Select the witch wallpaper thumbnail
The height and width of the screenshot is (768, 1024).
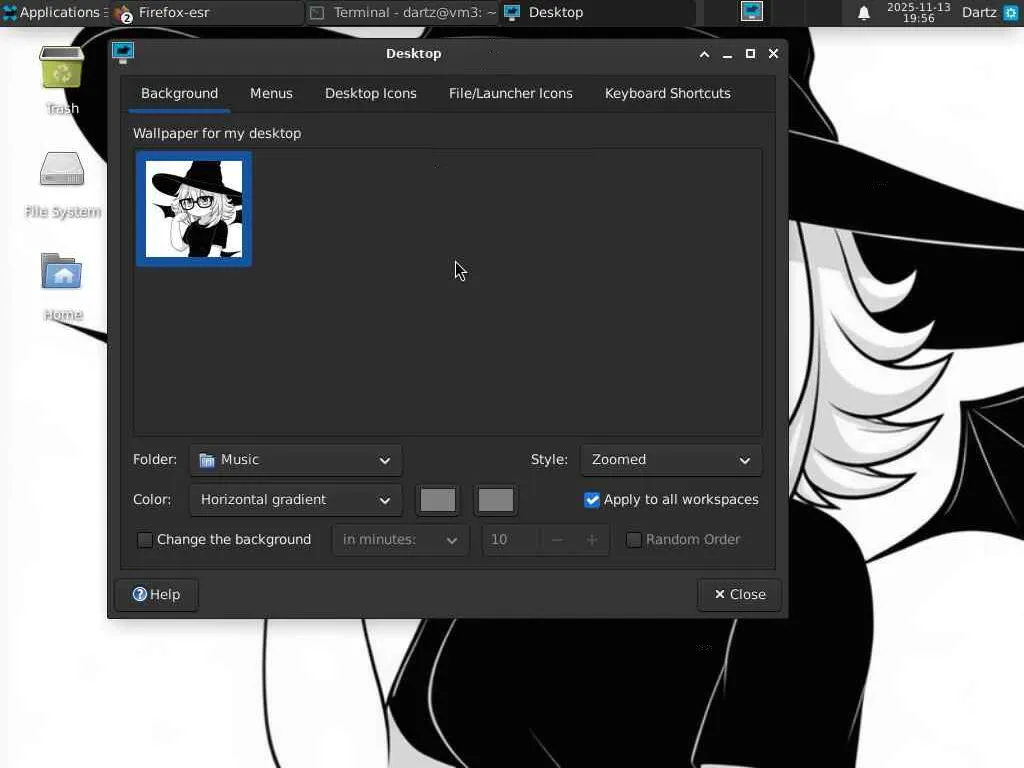point(194,209)
